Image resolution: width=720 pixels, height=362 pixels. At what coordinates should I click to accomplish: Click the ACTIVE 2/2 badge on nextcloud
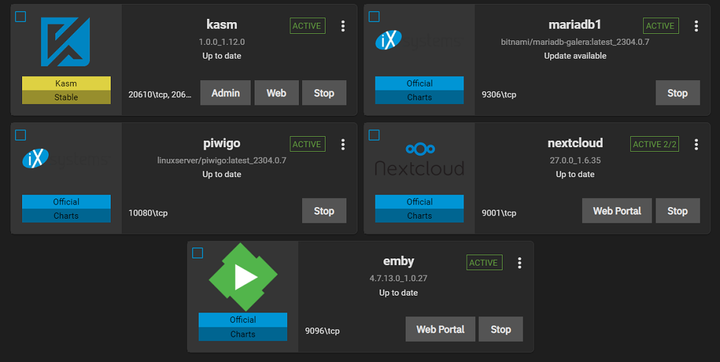654,144
